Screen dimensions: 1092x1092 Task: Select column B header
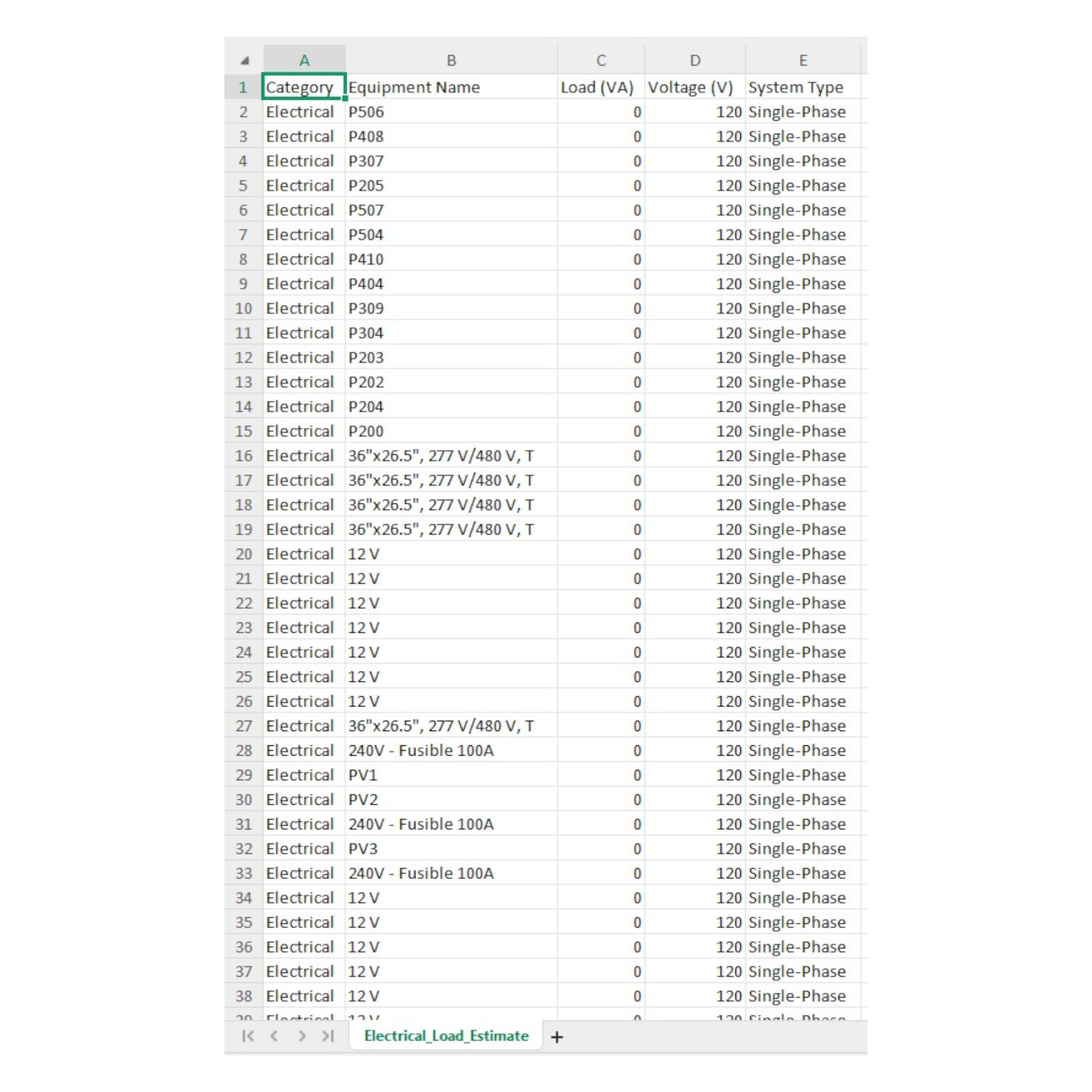(x=451, y=60)
